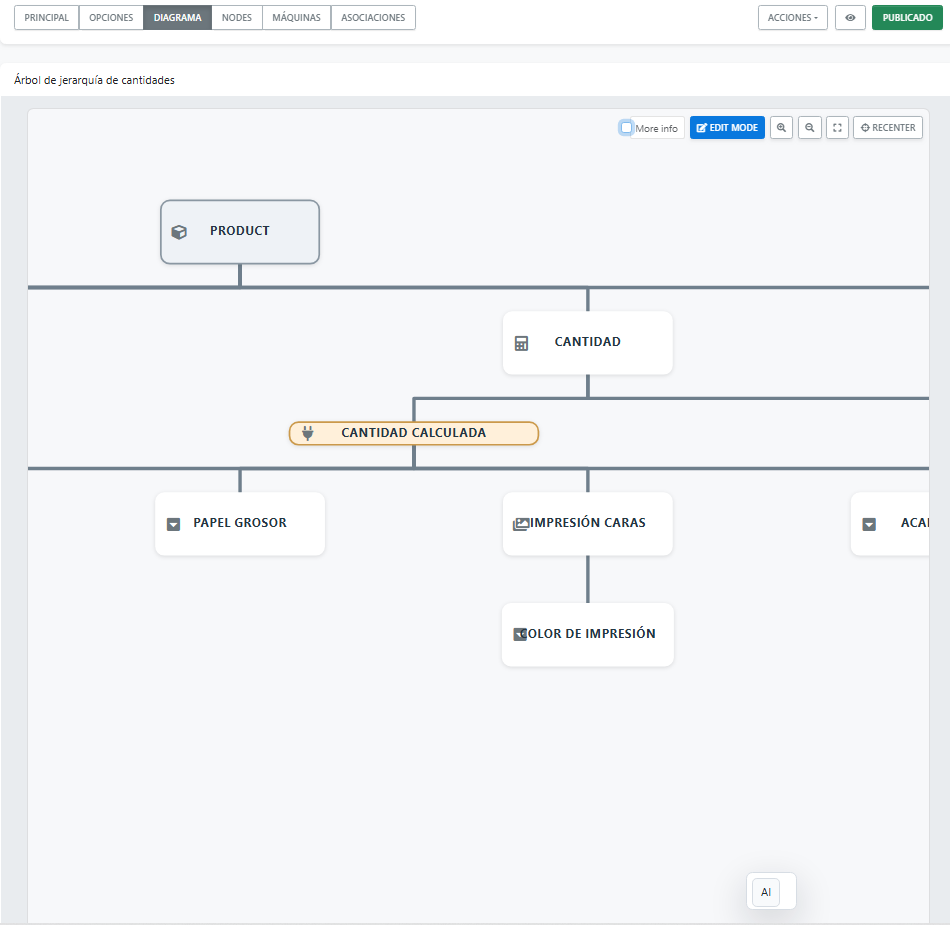The width and height of the screenshot is (950, 925).
Task: Go to the NODES tab
Action: 237,18
